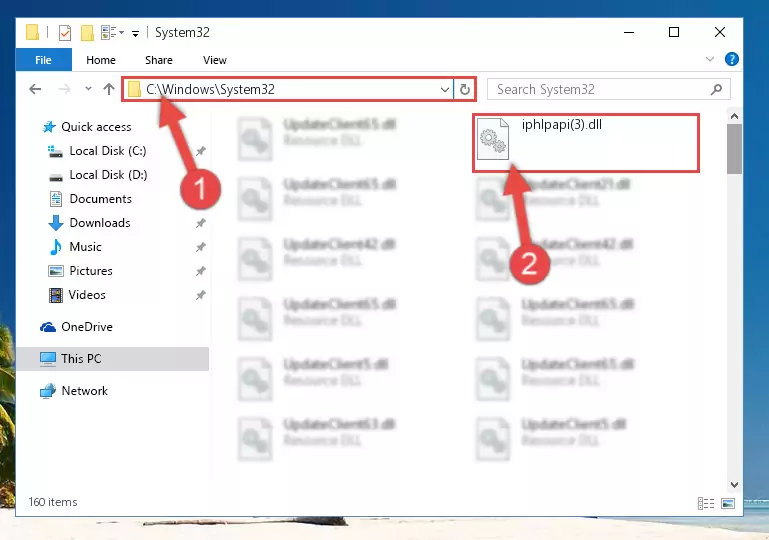The image size is (769, 540).
Task: Open Local Disk (D:) in the sidebar
Action: 108,175
